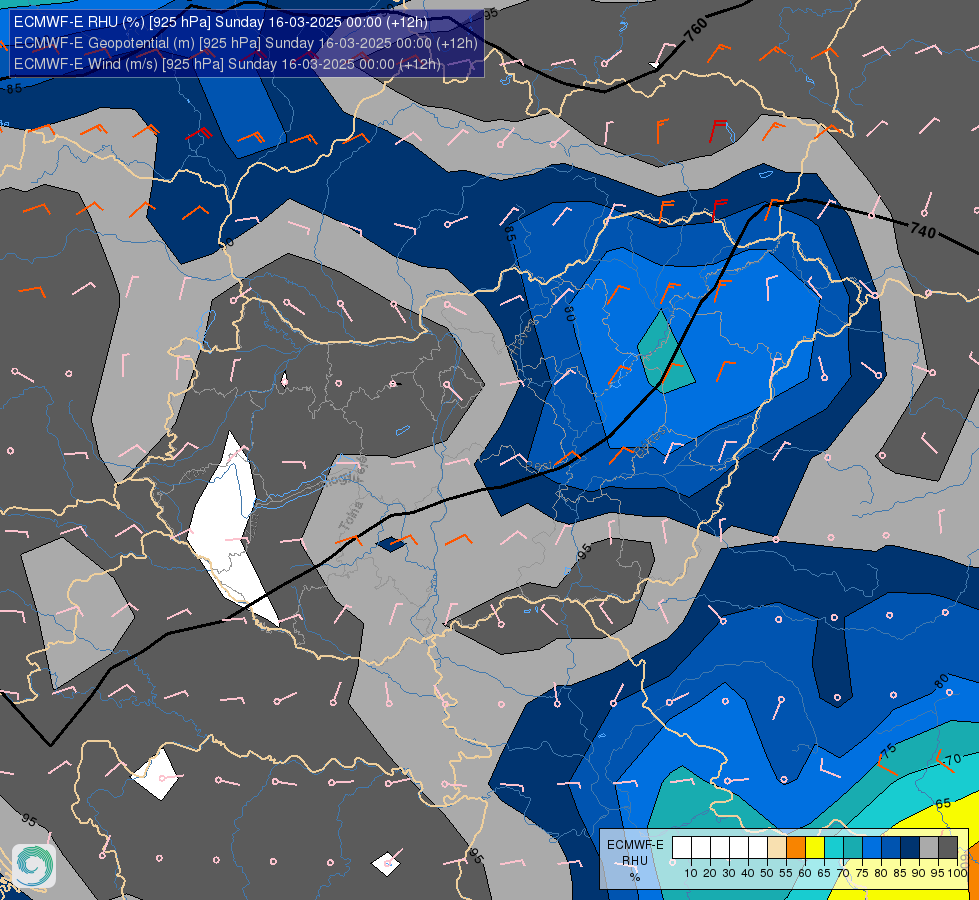Image resolution: width=979 pixels, height=900 pixels.
Task: Click the ECMWF-E Wind (m/s) title line
Action: (x=227, y=64)
